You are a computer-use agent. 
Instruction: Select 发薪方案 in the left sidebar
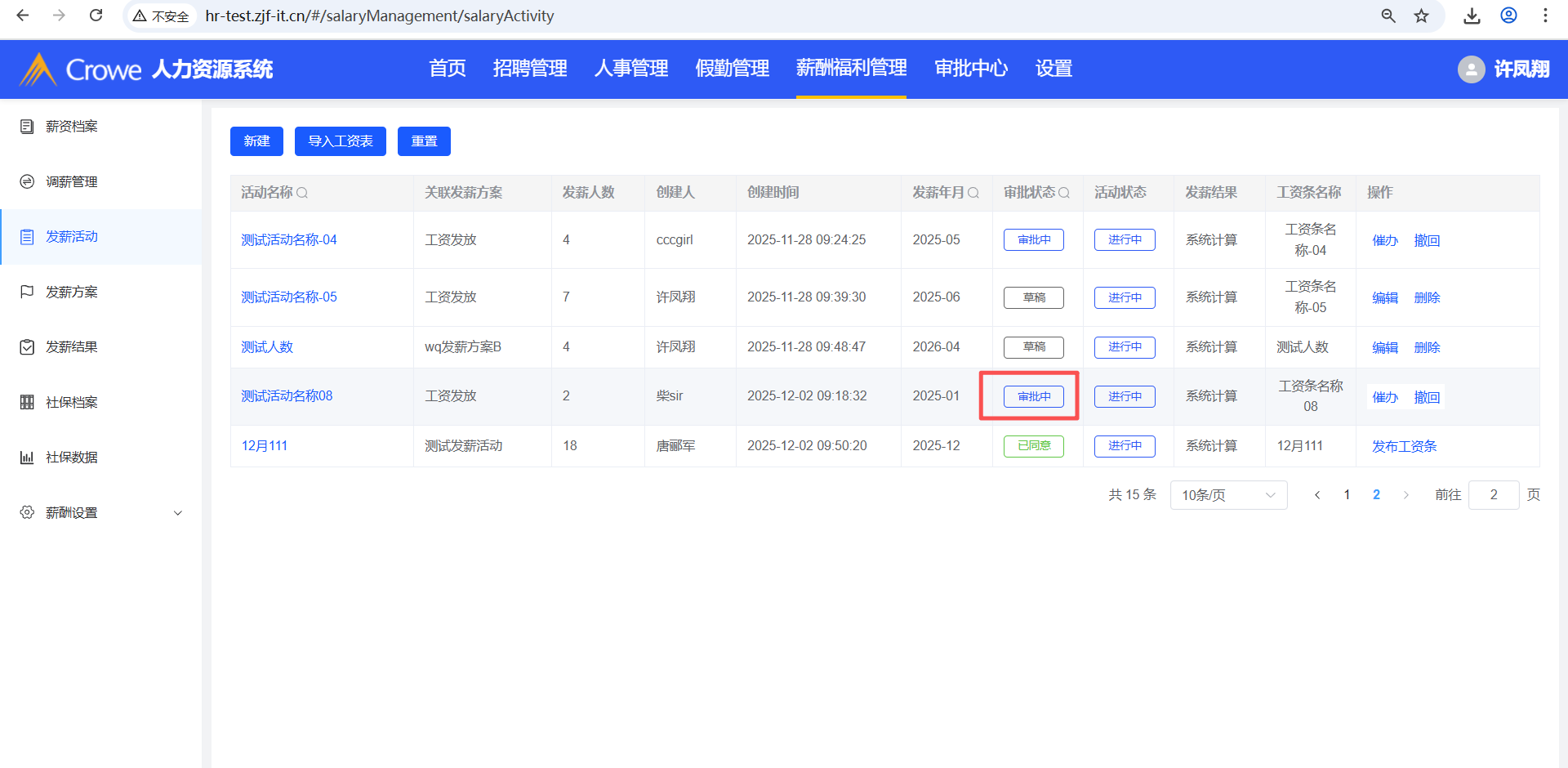pyautogui.click(x=72, y=292)
